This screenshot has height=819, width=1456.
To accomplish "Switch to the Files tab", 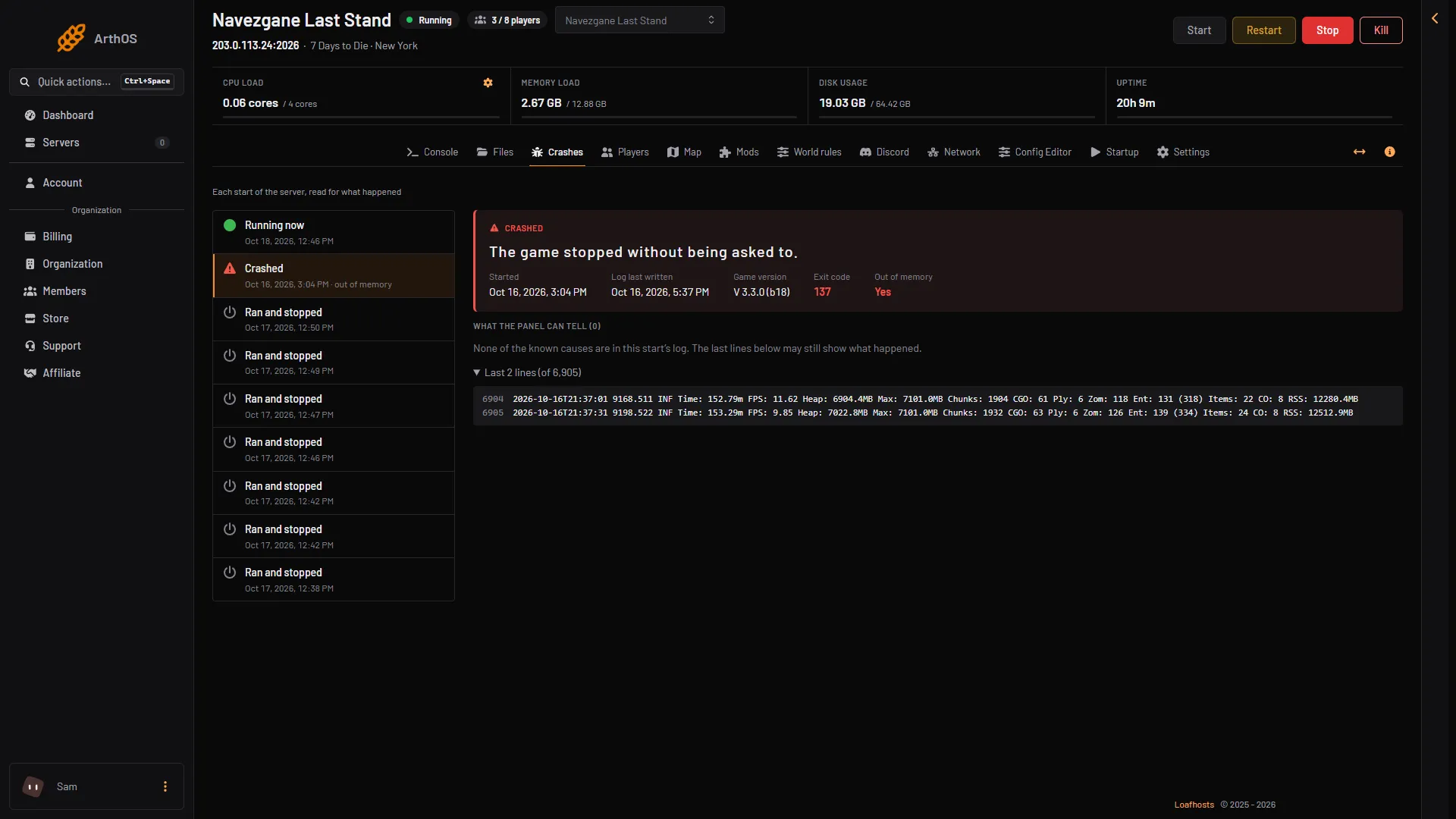I will (494, 152).
